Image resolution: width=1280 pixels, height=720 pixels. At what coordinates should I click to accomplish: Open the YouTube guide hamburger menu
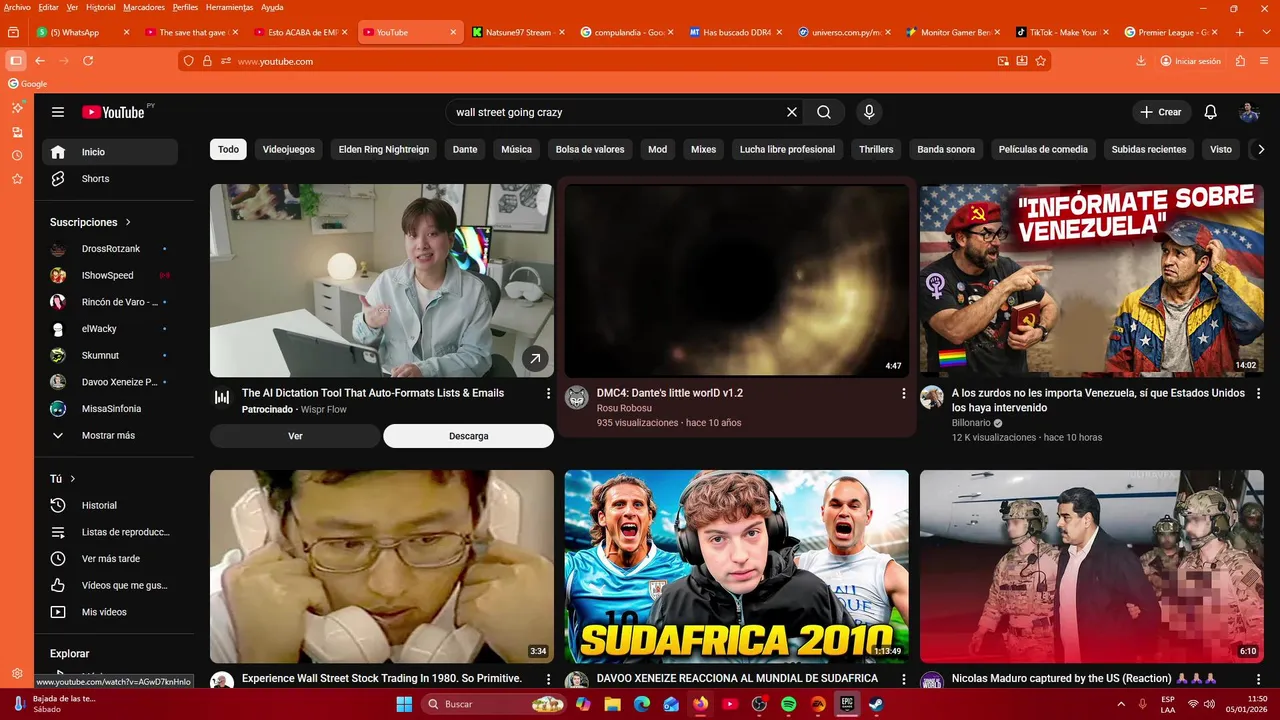click(x=58, y=112)
